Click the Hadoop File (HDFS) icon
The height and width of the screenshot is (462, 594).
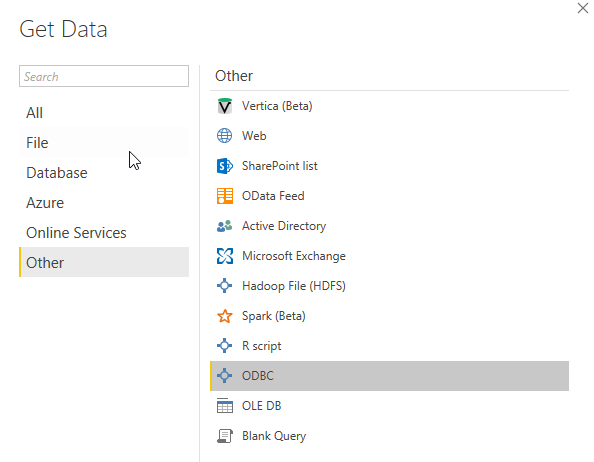(225, 286)
